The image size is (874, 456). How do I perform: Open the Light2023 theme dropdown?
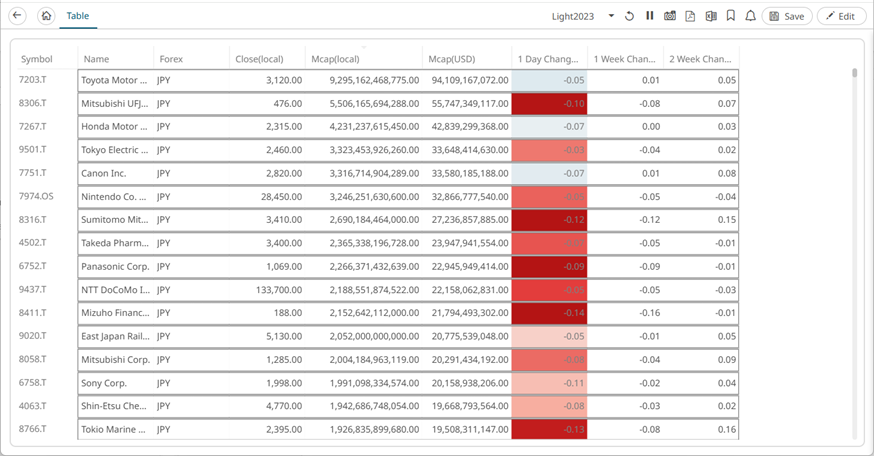click(x=611, y=16)
